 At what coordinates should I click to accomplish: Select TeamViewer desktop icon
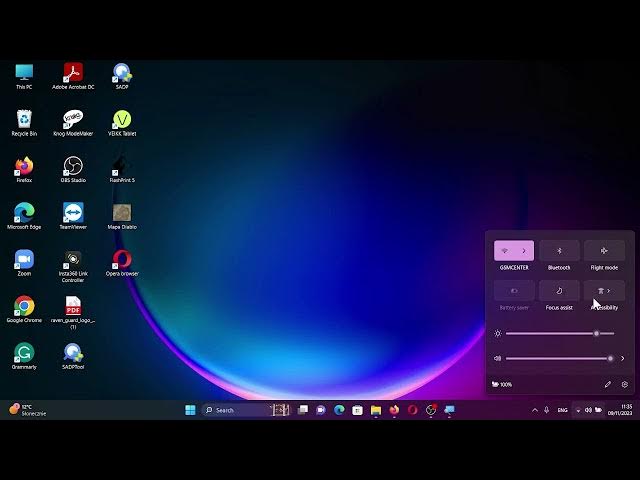[73, 216]
